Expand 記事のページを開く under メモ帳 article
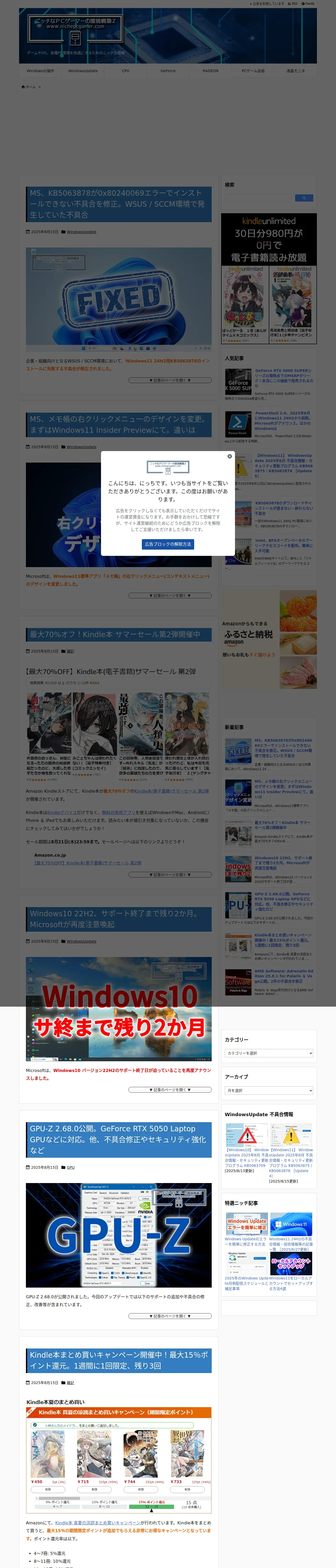 [170, 595]
